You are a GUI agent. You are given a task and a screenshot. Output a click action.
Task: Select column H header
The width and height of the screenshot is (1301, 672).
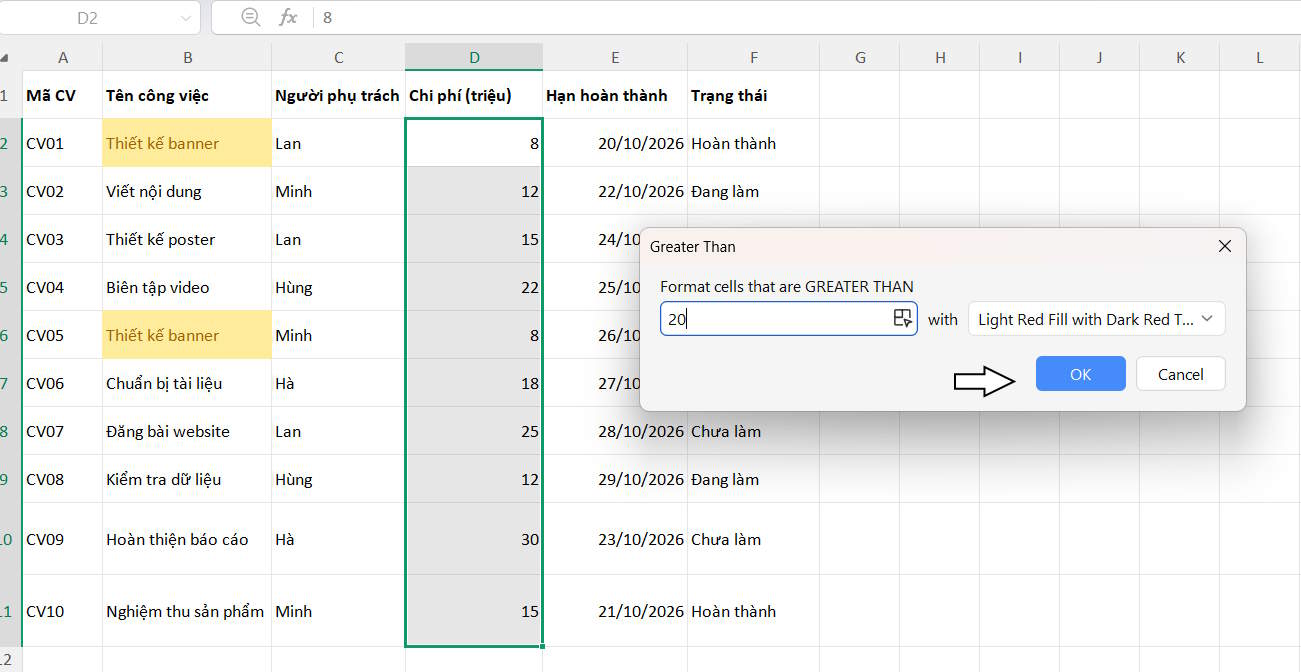[940, 58]
